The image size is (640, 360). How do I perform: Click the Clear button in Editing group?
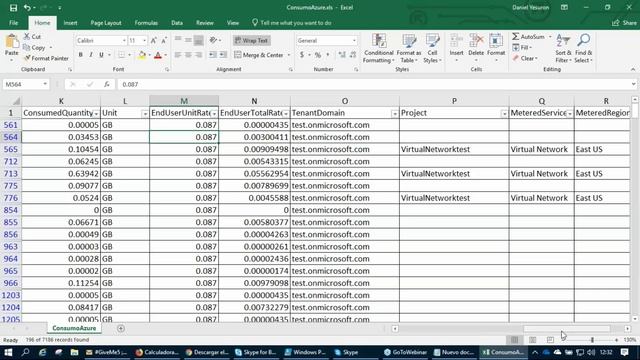(525, 58)
